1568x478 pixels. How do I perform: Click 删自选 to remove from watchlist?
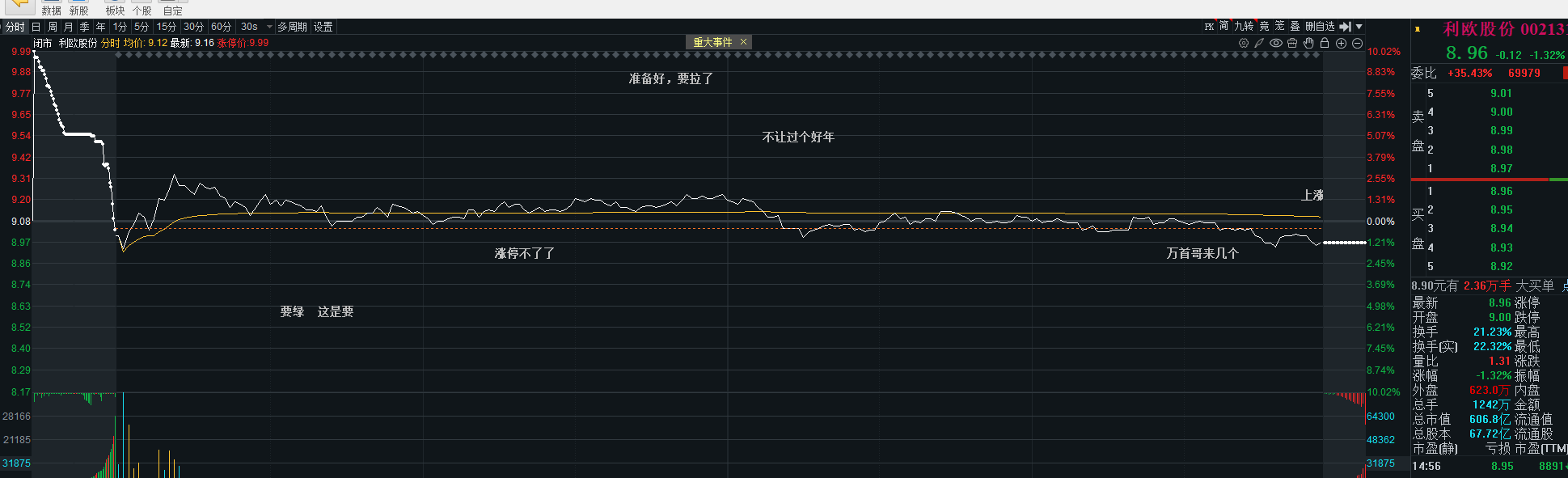1320,27
